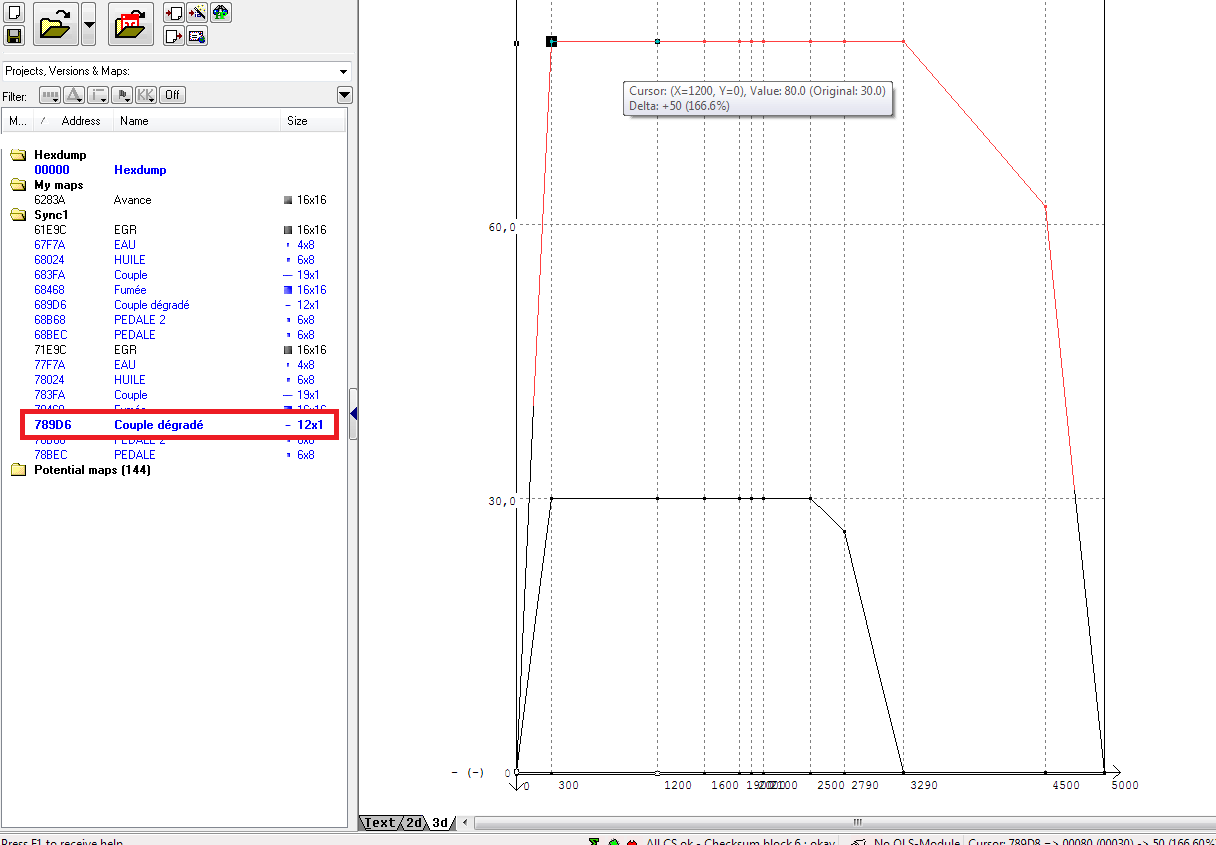
Task: Toggle the filter Off button
Action: [x=173, y=95]
